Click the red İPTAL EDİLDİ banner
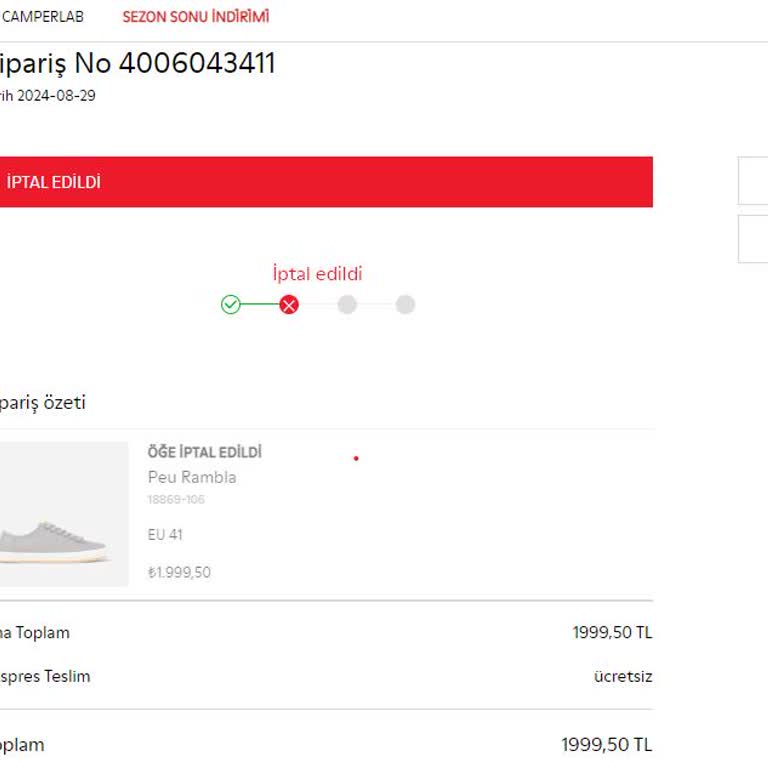The height and width of the screenshot is (768, 768). point(325,182)
